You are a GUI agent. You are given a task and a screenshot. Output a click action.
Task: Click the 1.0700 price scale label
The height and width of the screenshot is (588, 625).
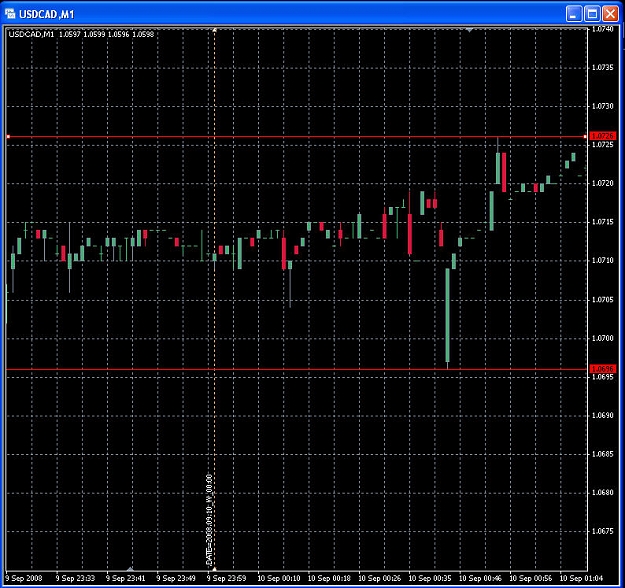point(602,338)
